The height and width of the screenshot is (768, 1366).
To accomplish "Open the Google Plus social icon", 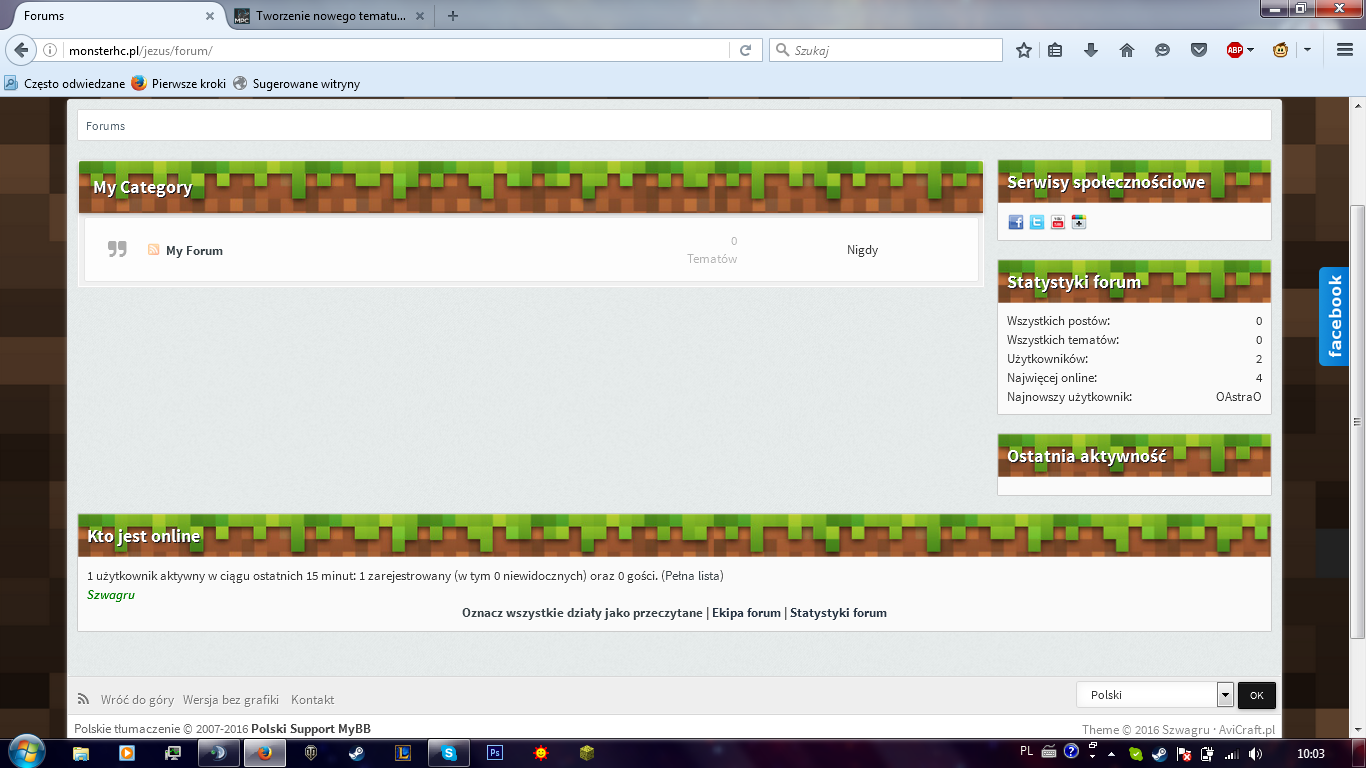I will (1079, 222).
